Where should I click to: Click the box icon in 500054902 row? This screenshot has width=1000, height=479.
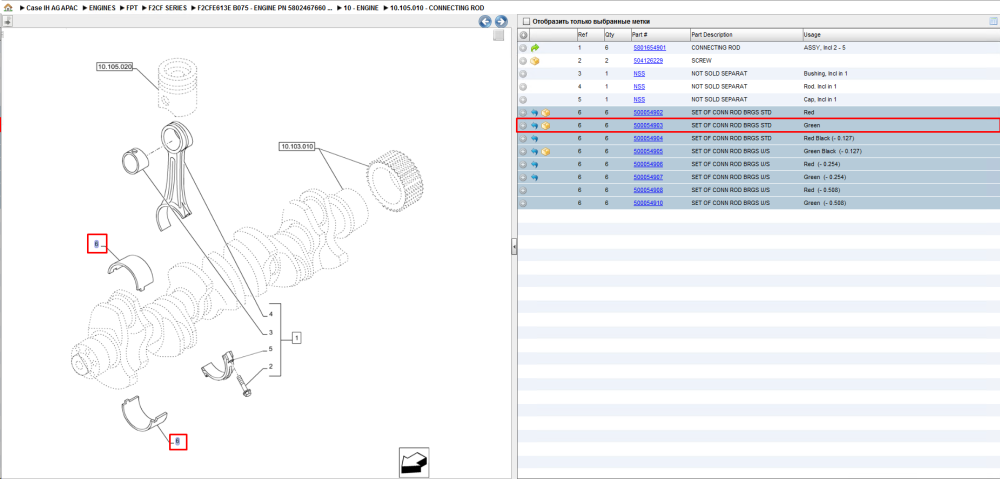(x=546, y=112)
